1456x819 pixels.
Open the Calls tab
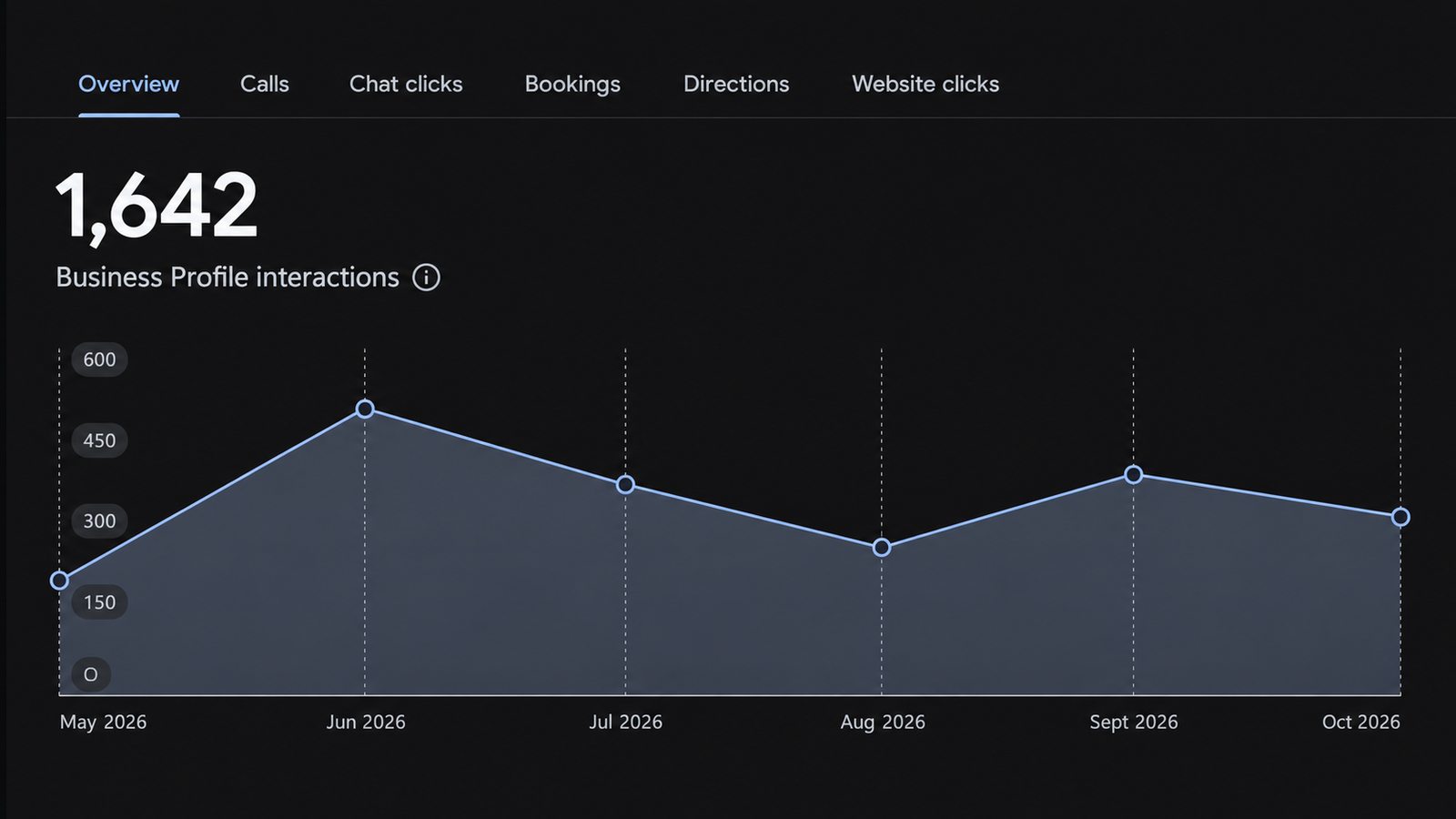coord(265,84)
